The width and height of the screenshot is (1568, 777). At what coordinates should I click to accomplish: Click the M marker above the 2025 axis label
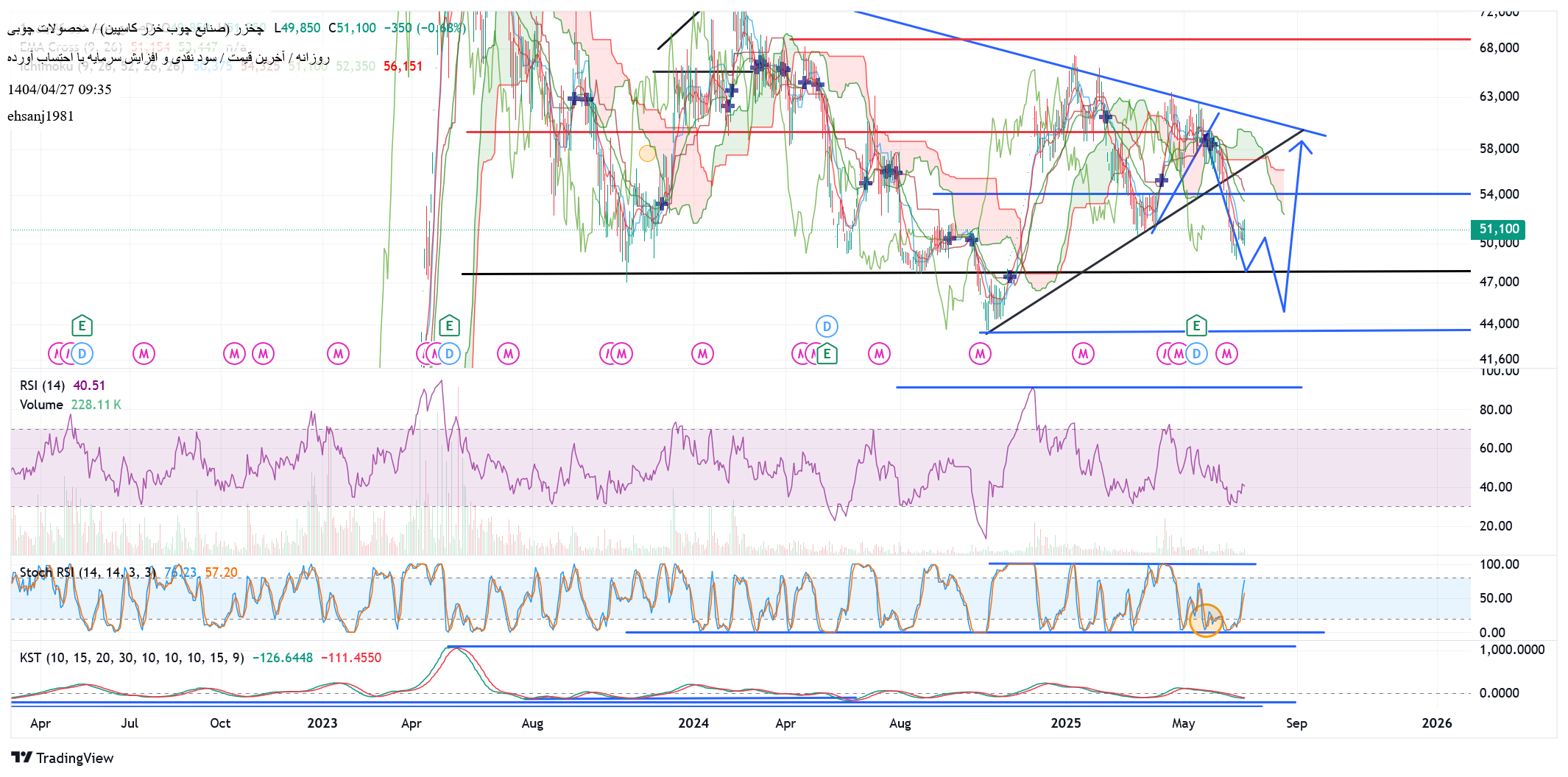coord(1083,354)
